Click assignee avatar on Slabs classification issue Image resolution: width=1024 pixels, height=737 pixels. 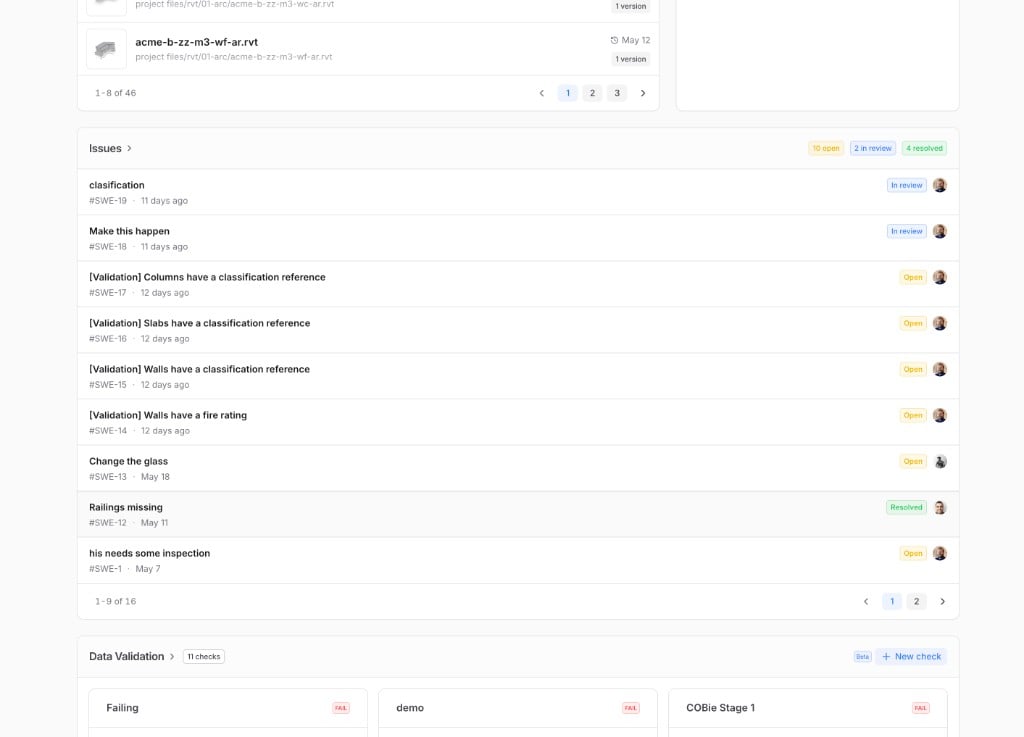coord(940,323)
